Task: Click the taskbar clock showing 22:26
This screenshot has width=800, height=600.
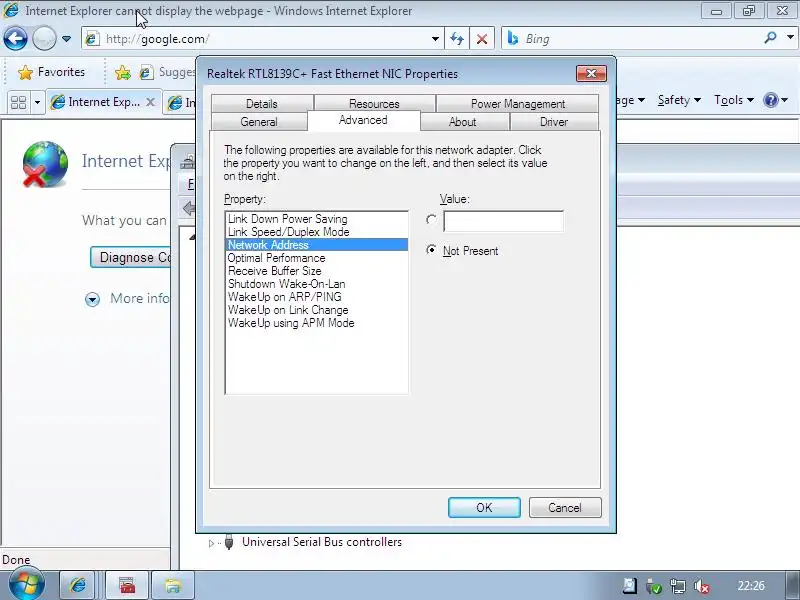Action: 751,586
